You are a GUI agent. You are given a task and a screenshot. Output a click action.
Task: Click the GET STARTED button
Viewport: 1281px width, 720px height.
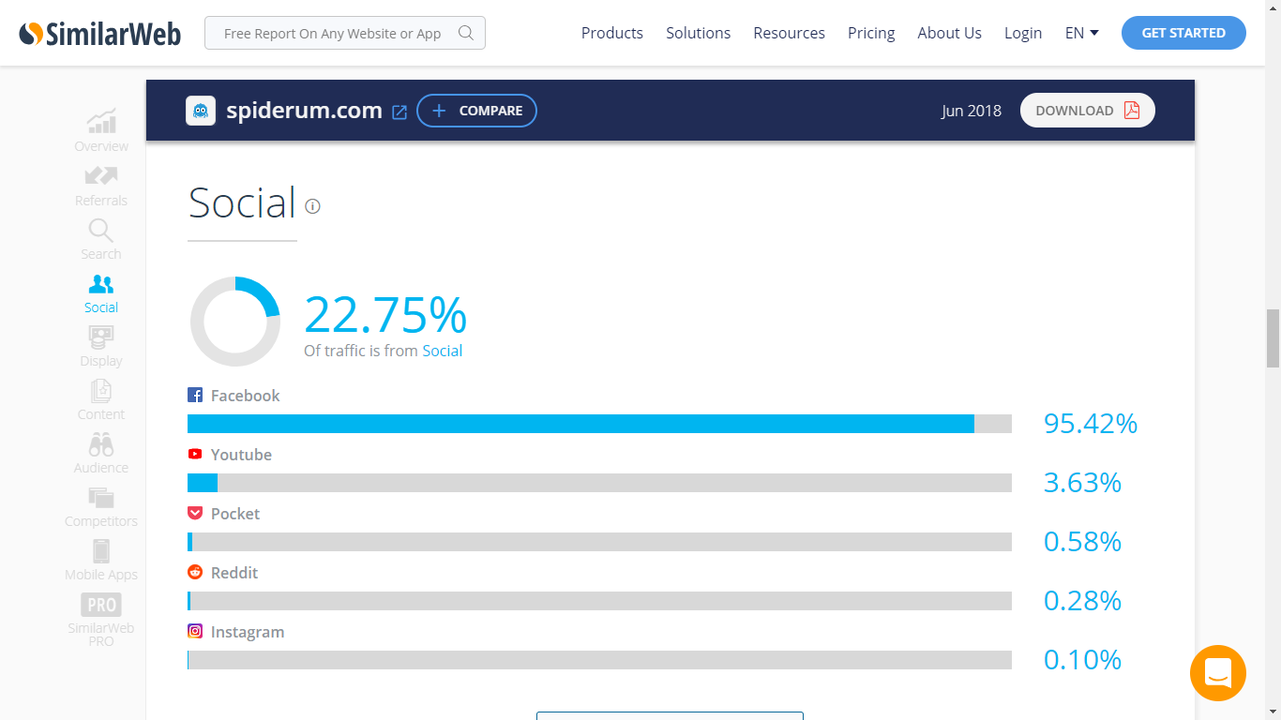click(x=1183, y=33)
